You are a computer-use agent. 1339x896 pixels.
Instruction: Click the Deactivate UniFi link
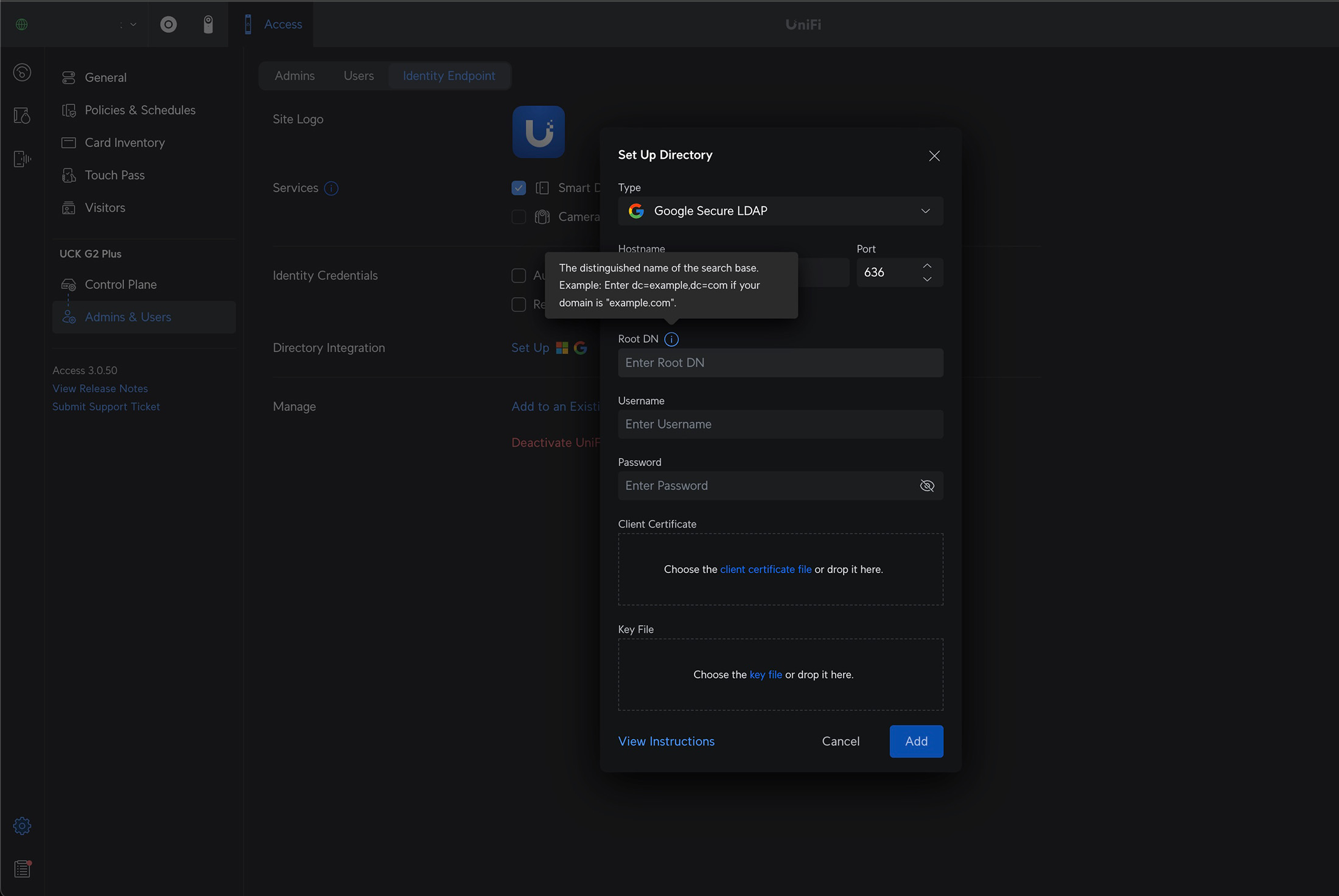point(556,443)
